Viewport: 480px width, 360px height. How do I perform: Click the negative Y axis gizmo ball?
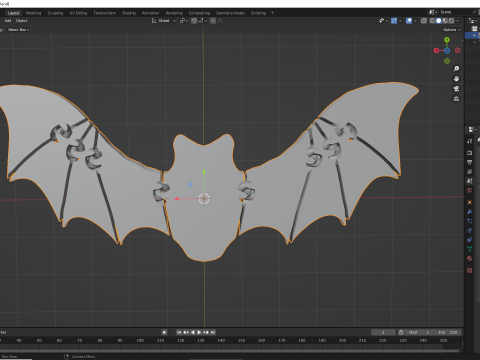[x=447, y=61]
